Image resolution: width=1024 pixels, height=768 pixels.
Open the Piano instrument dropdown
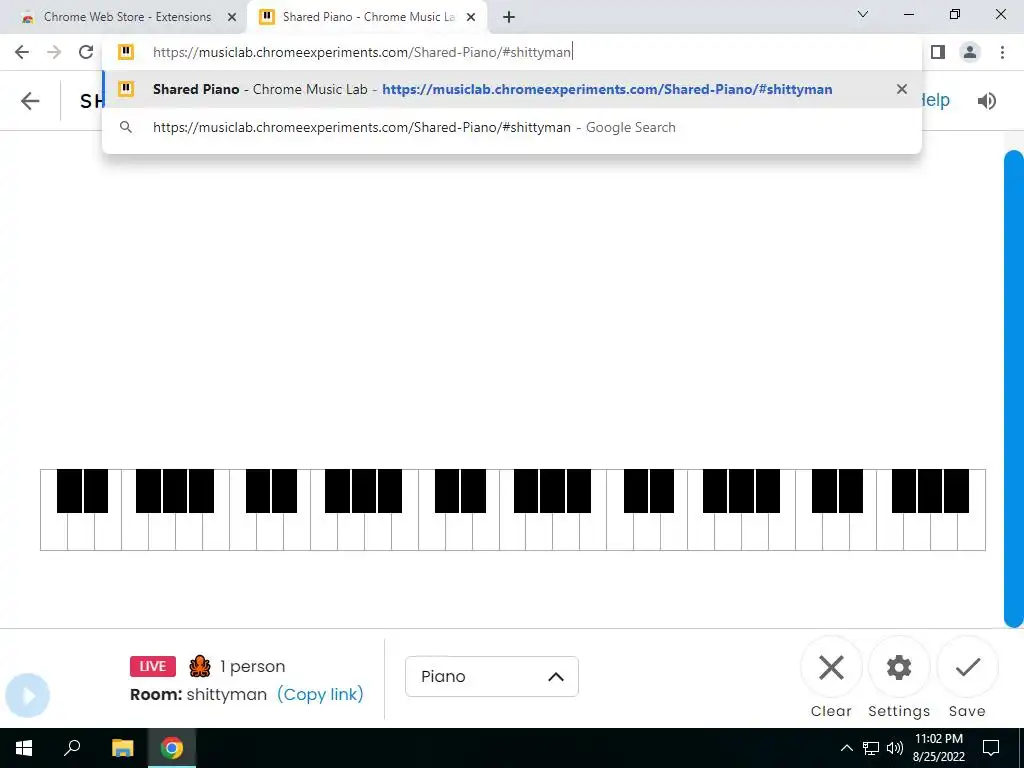[x=492, y=677]
